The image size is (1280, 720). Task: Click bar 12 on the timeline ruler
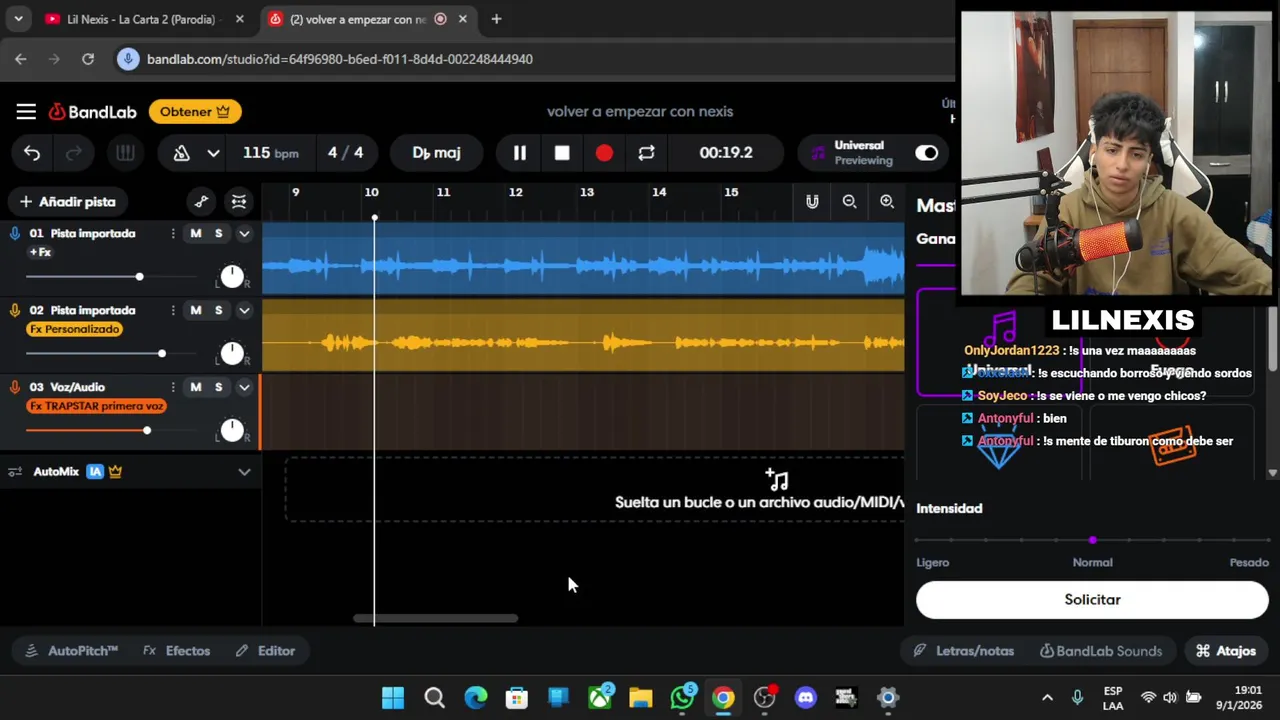515,192
